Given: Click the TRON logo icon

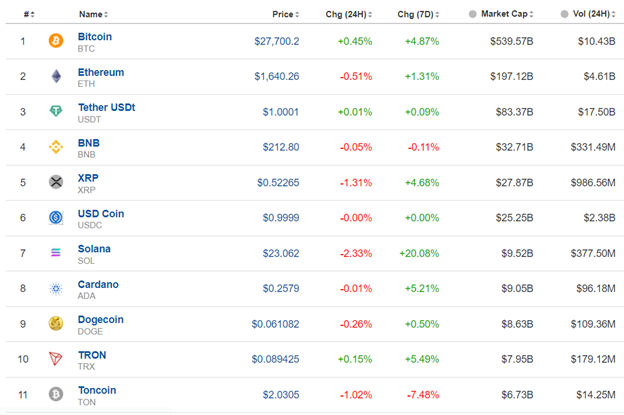Looking at the screenshot, I should (55, 358).
